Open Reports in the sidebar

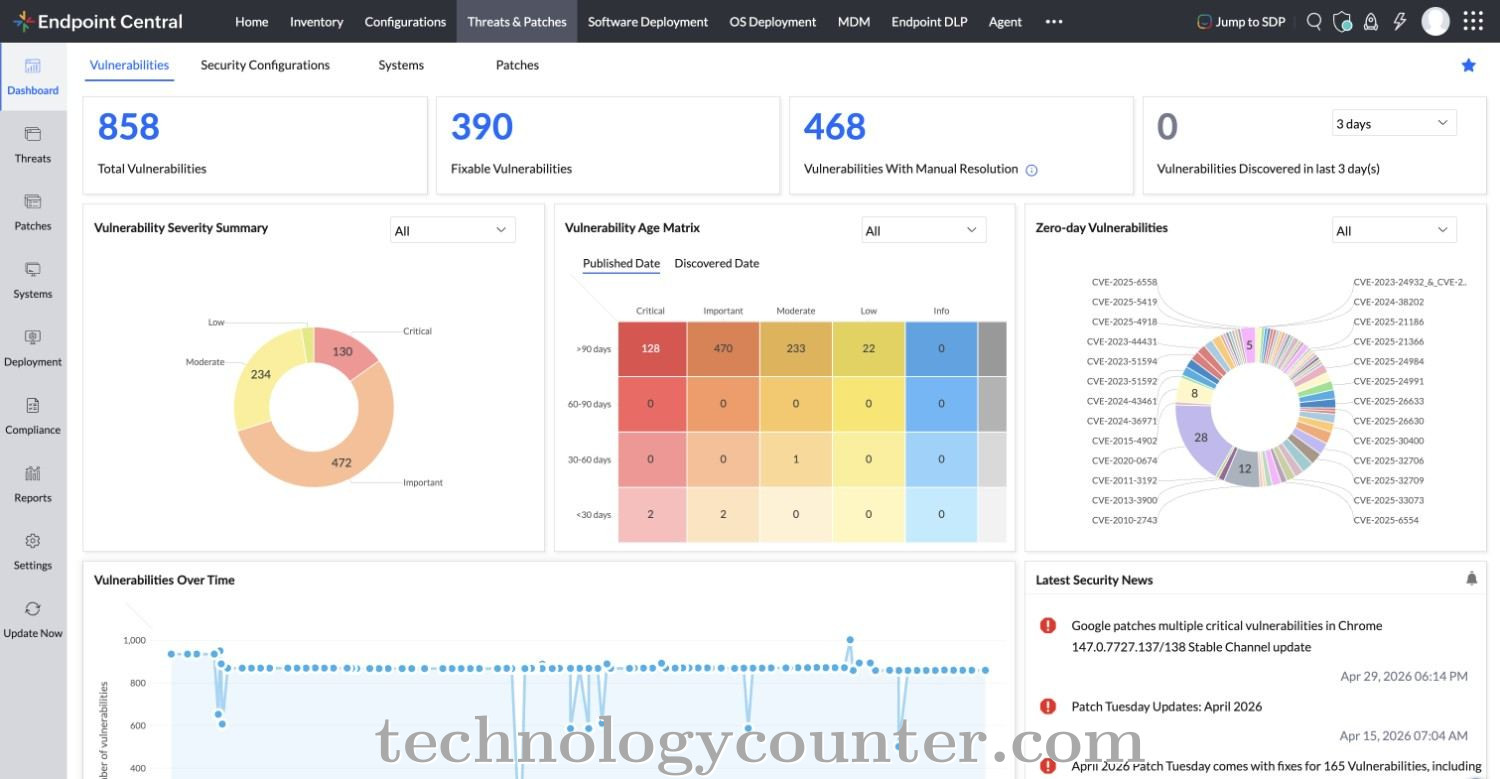pos(33,485)
